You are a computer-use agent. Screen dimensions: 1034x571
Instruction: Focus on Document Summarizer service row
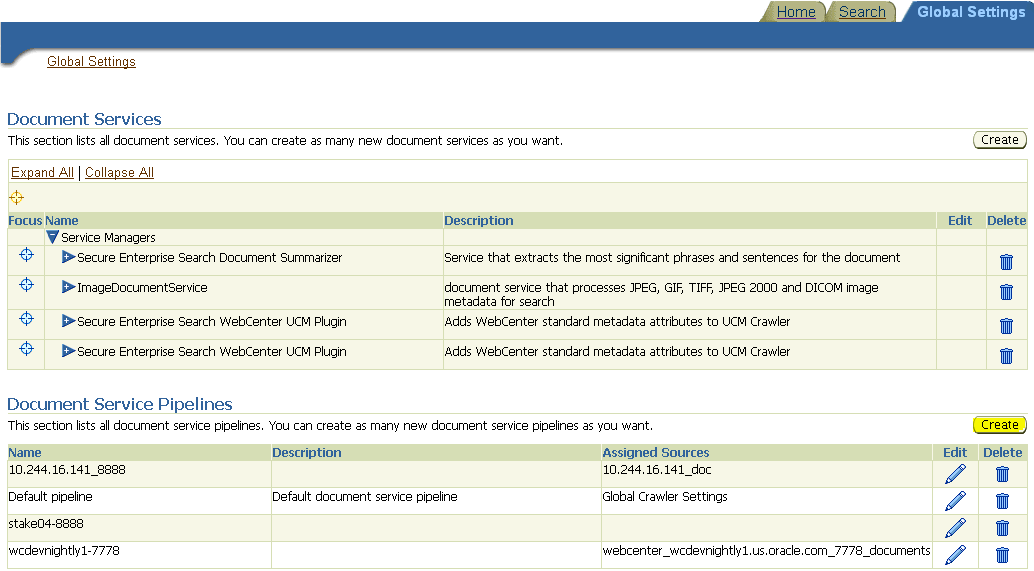[x=26, y=255]
